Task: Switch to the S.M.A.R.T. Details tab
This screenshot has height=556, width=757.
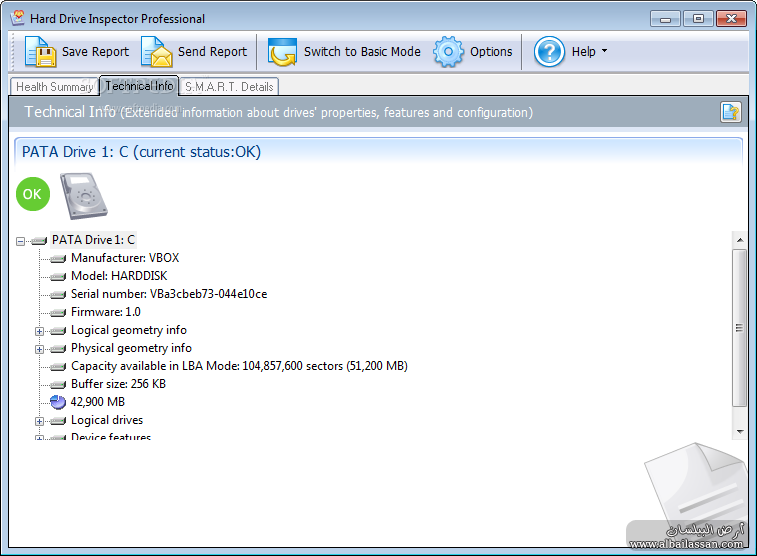Action: coord(229,87)
